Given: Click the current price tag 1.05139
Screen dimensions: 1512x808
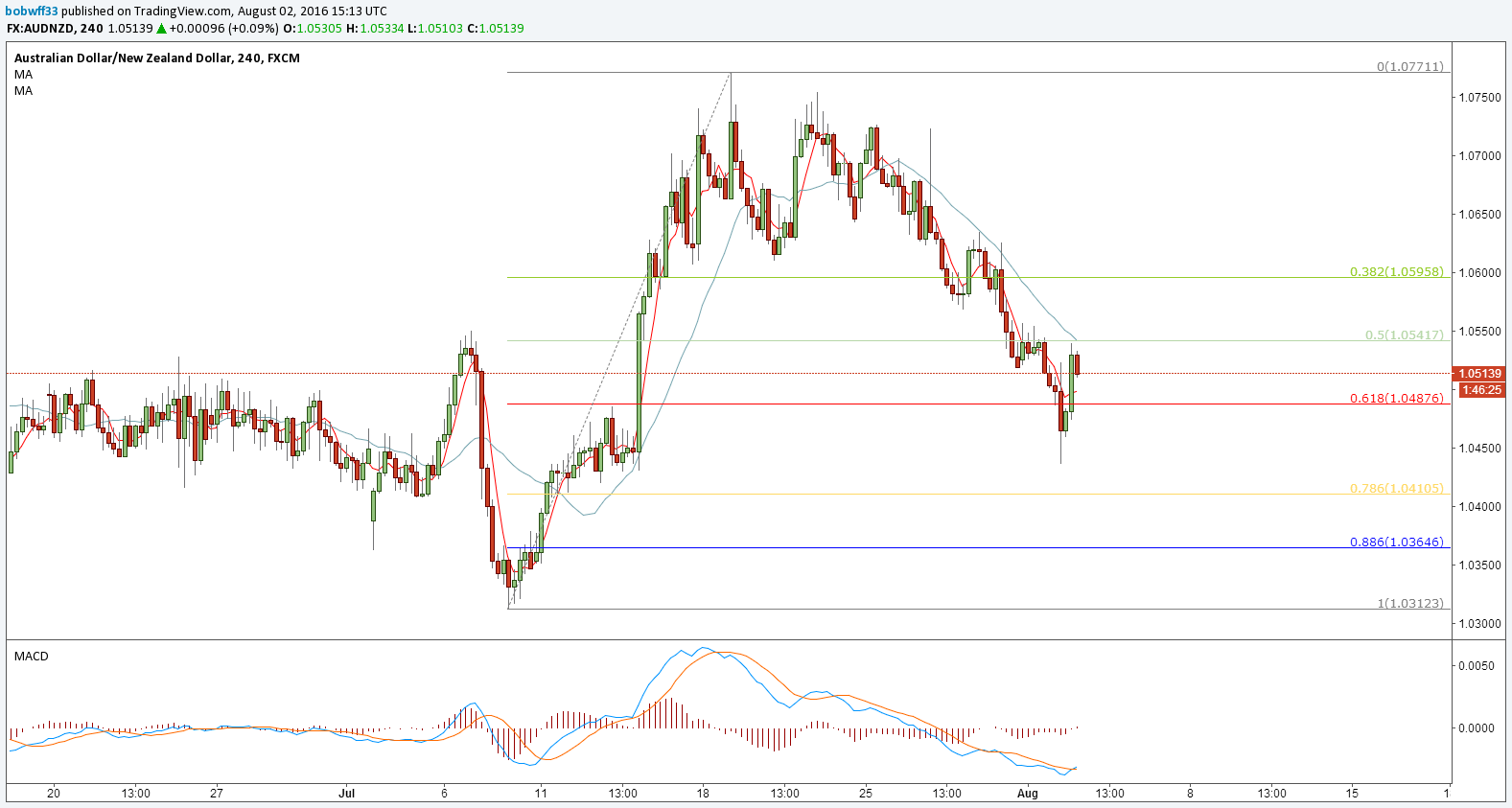Looking at the screenshot, I should (x=1479, y=374).
